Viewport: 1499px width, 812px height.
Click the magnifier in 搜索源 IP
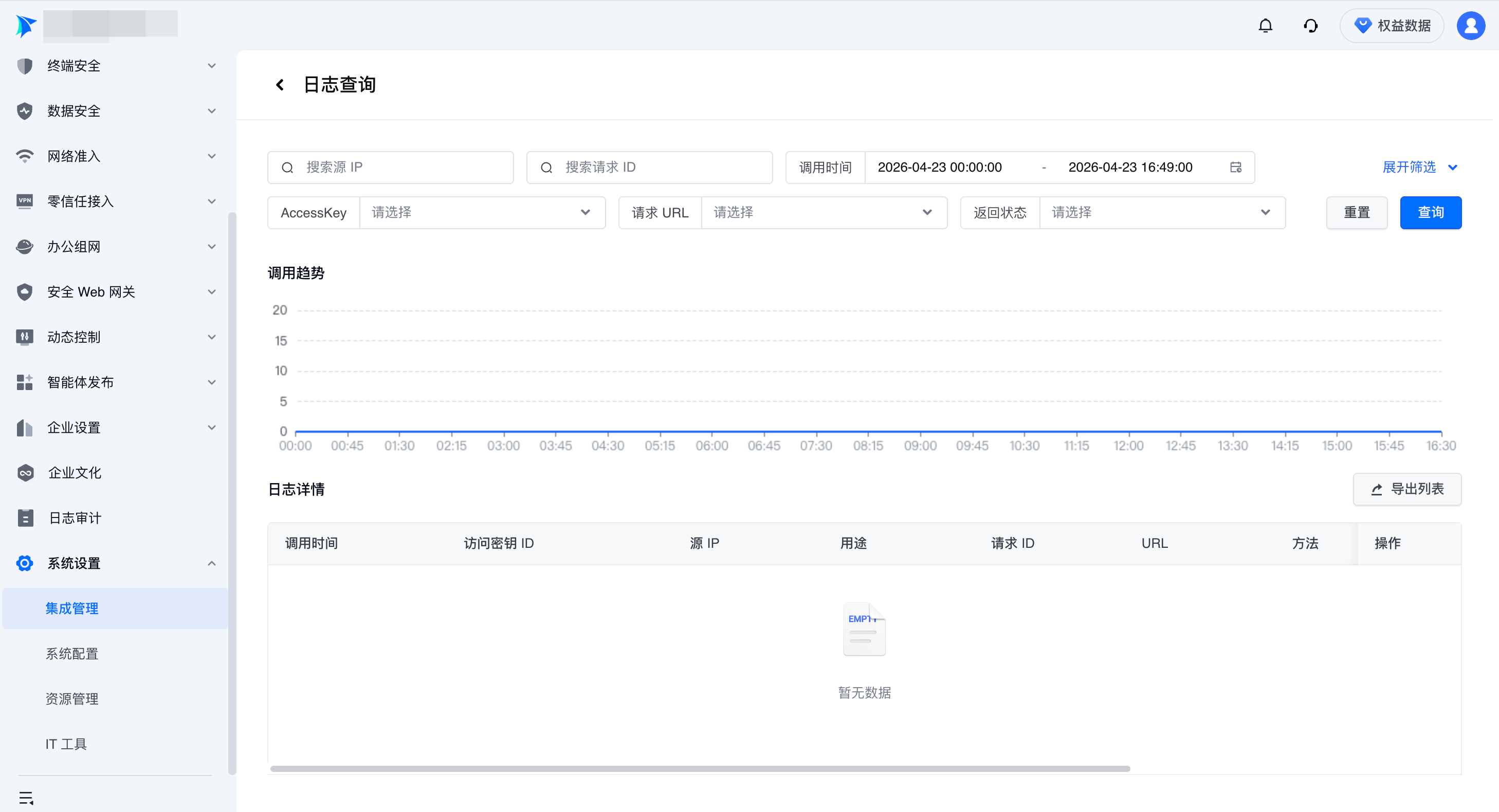click(x=287, y=168)
